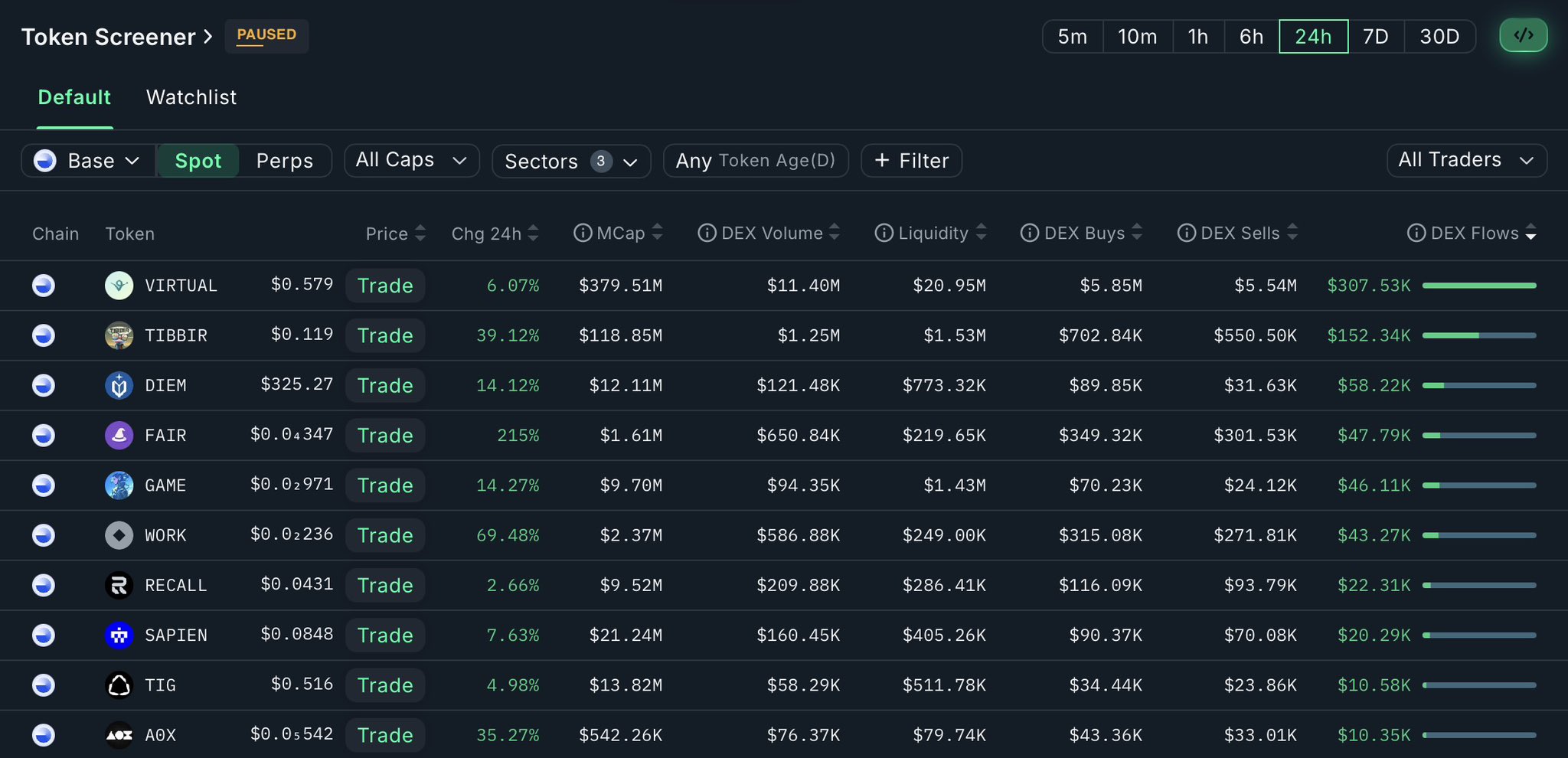Click the code embed icon button
The image size is (1568, 758).
click(x=1523, y=36)
